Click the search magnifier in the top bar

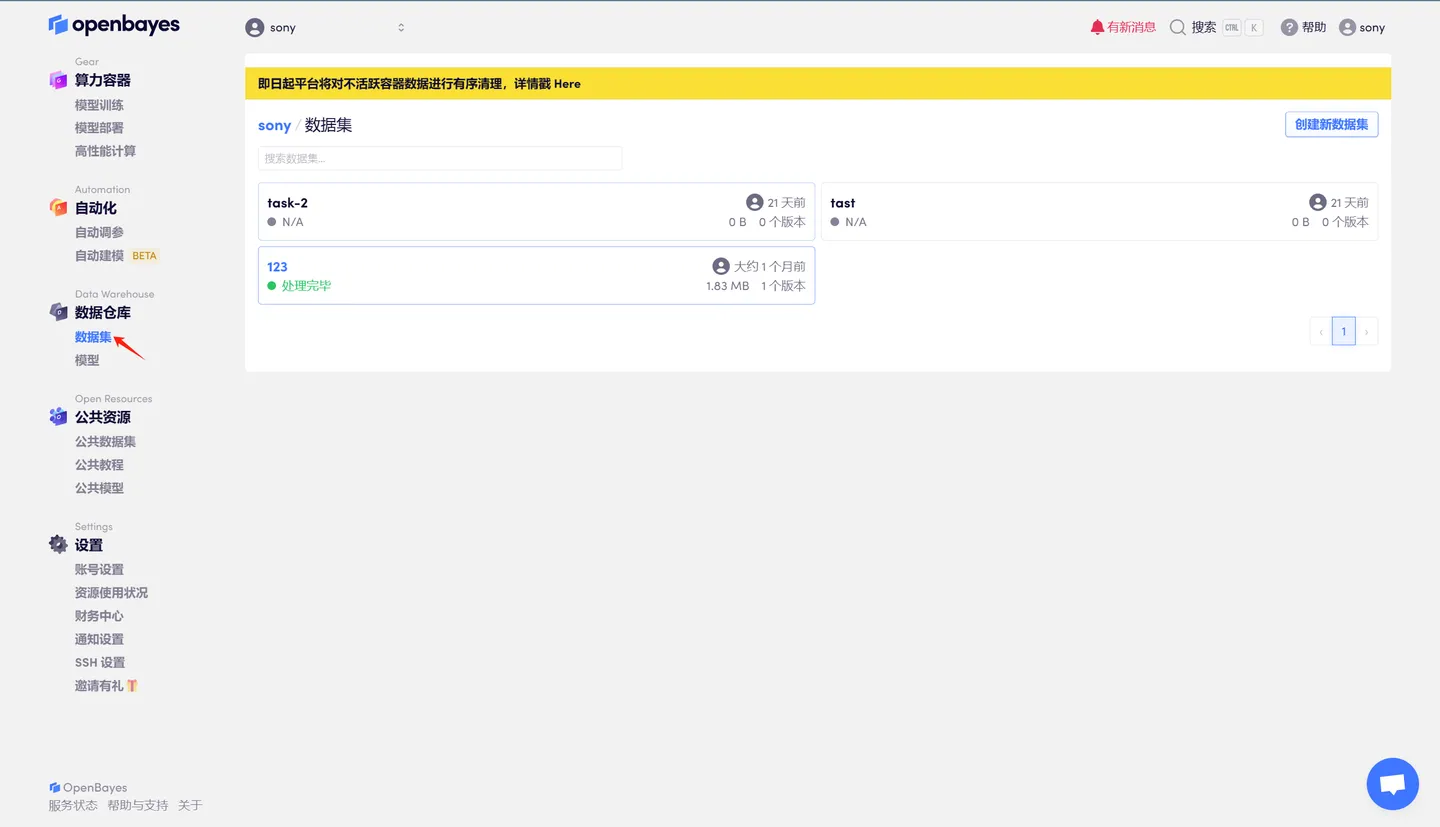tap(1177, 27)
